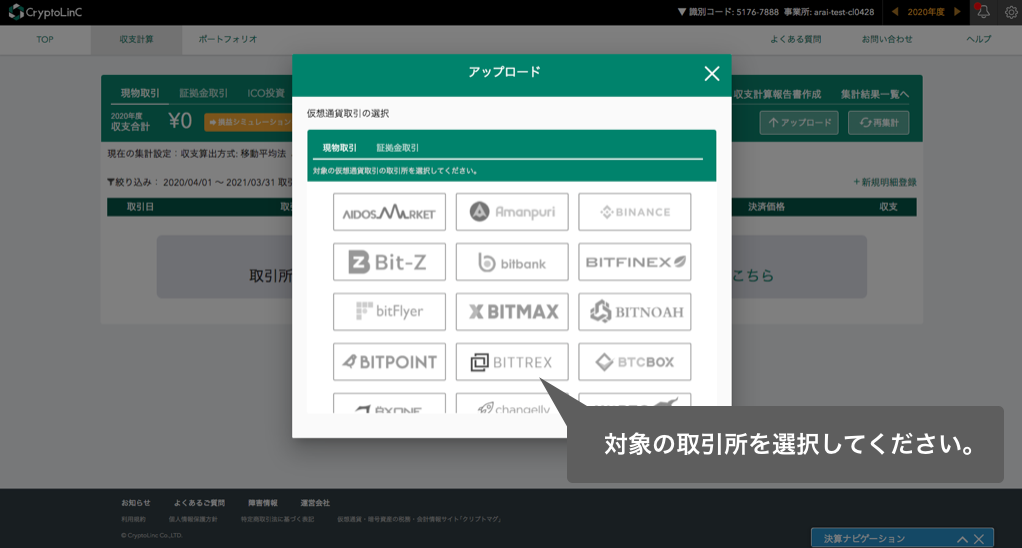Open よくあるご質問 footer link
This screenshot has width=1022, height=548.
click(199, 503)
